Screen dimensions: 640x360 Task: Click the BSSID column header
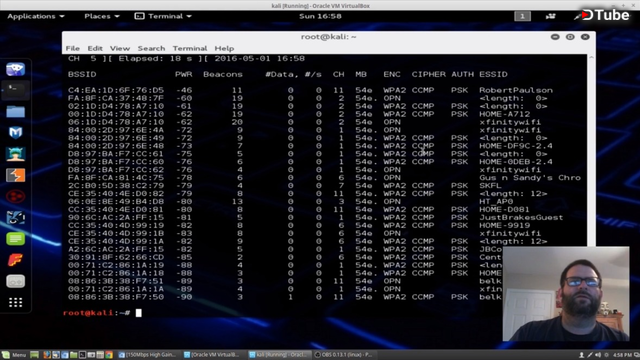(82, 74)
